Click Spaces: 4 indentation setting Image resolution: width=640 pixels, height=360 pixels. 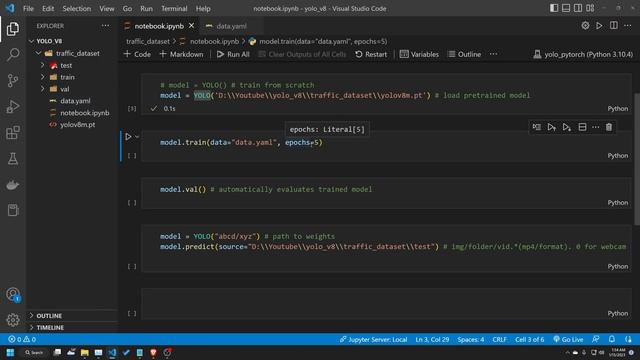[471, 339]
